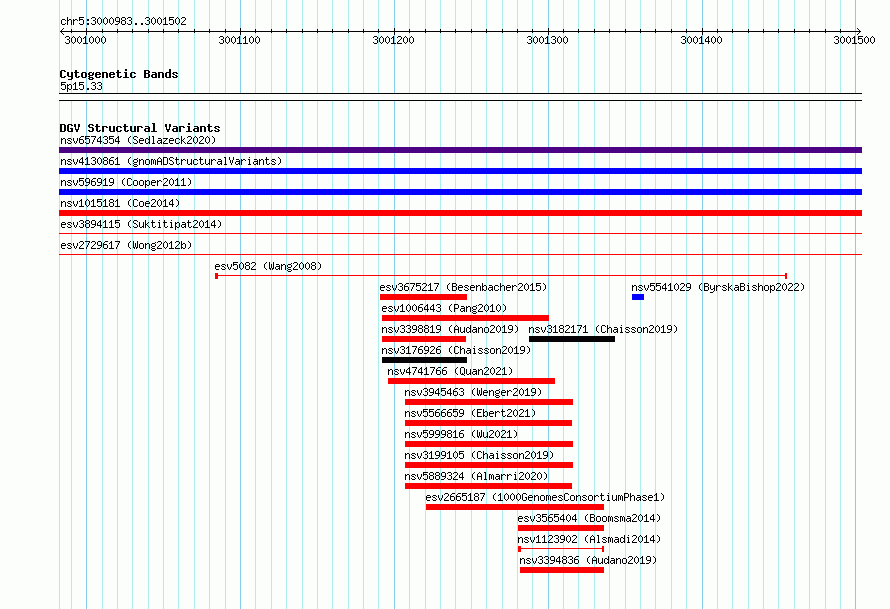
Task: Click the red nsv3398819 Audano2019 bar
Action: (x=424, y=339)
